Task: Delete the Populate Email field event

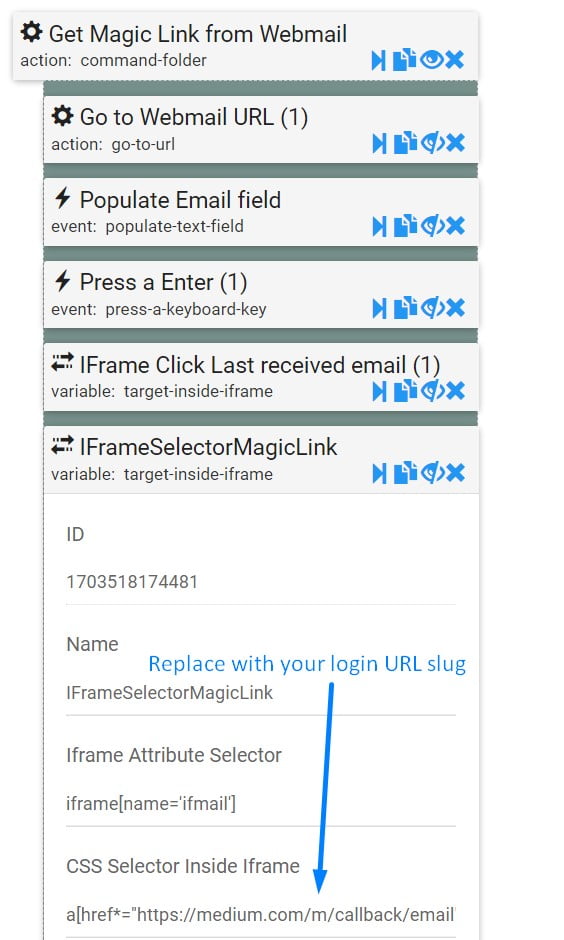Action: click(x=455, y=226)
